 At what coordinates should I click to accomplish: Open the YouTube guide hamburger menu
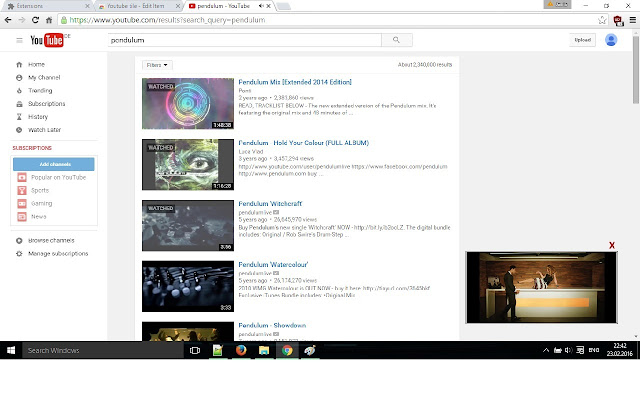[19, 40]
